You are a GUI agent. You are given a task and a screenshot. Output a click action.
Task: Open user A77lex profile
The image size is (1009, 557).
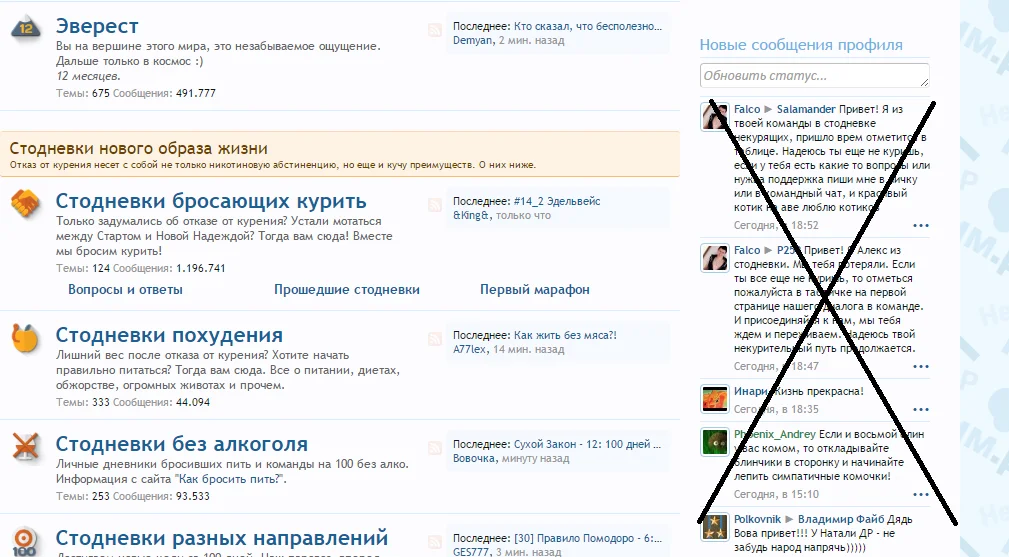pyautogui.click(x=470, y=349)
